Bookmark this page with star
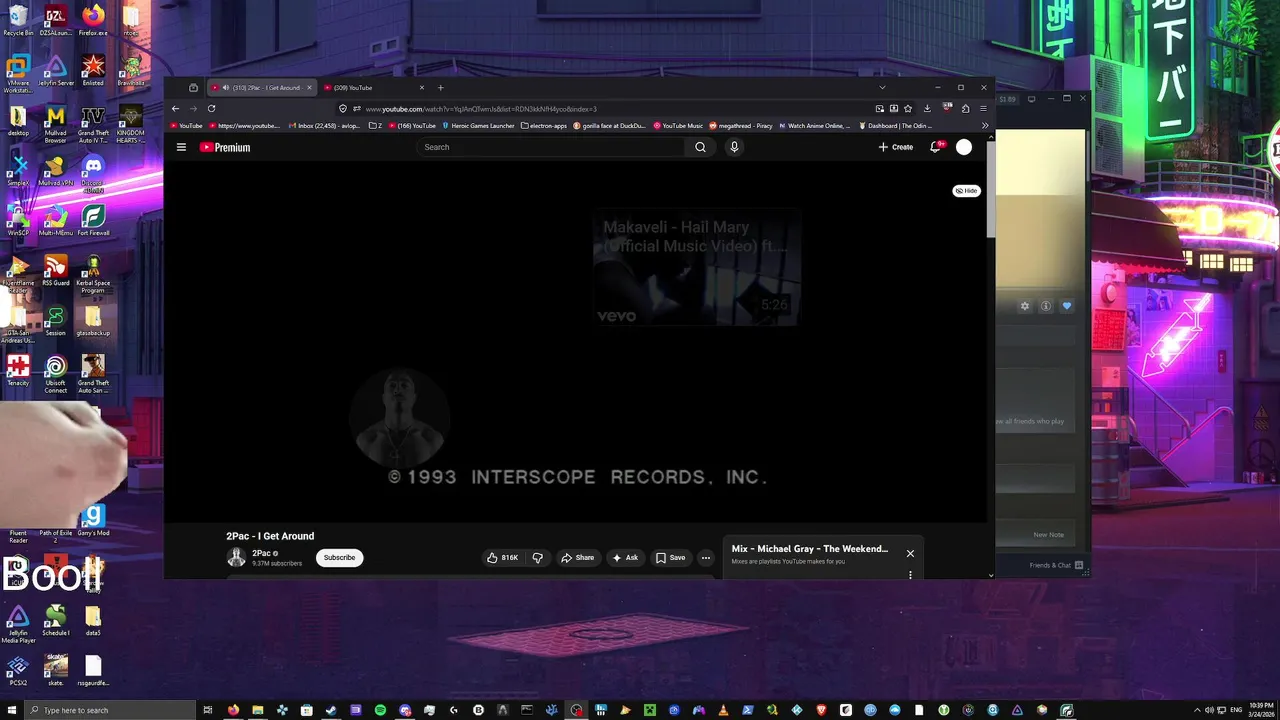Image resolution: width=1280 pixels, height=720 pixels. coord(908,108)
